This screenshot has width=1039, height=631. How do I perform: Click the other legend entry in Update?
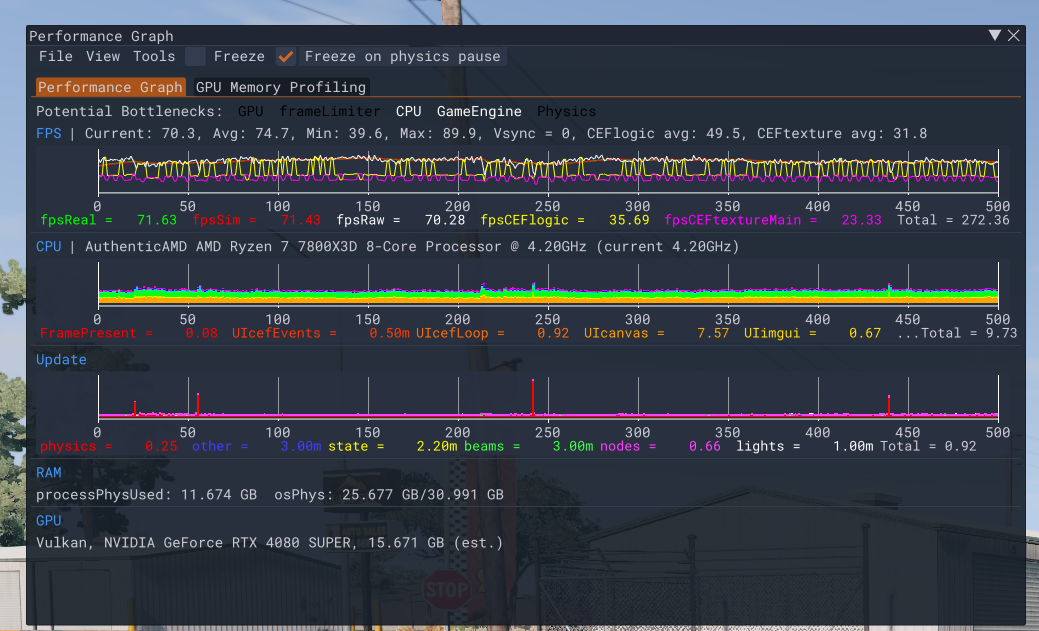point(256,446)
